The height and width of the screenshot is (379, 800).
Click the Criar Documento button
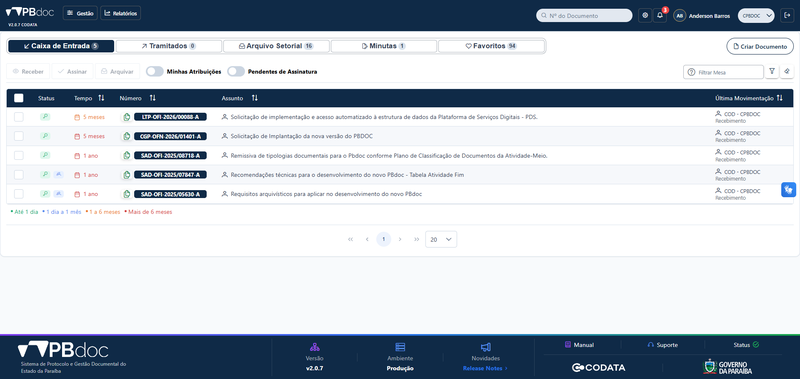[x=760, y=46]
